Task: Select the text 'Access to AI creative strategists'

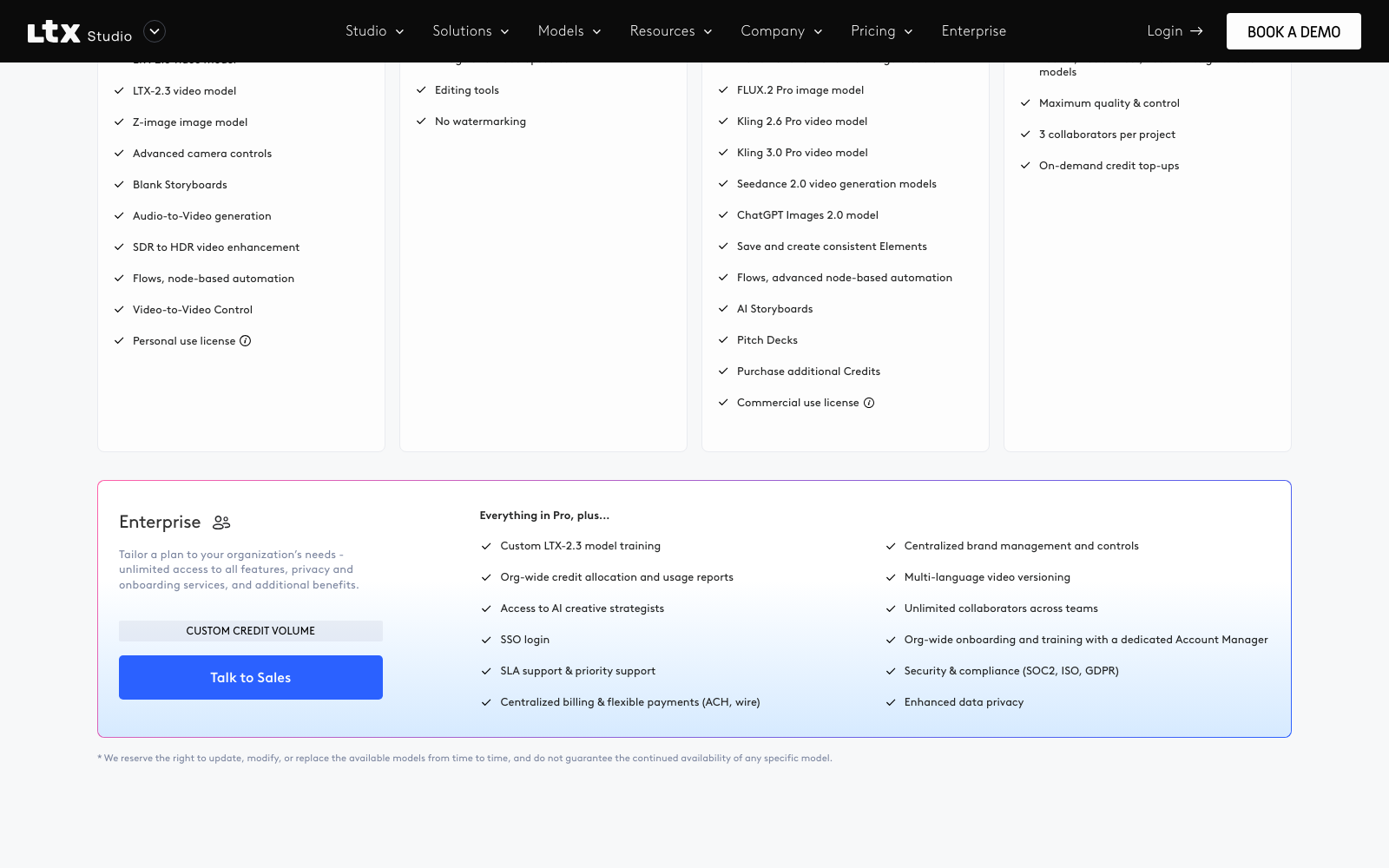Action: [583, 608]
